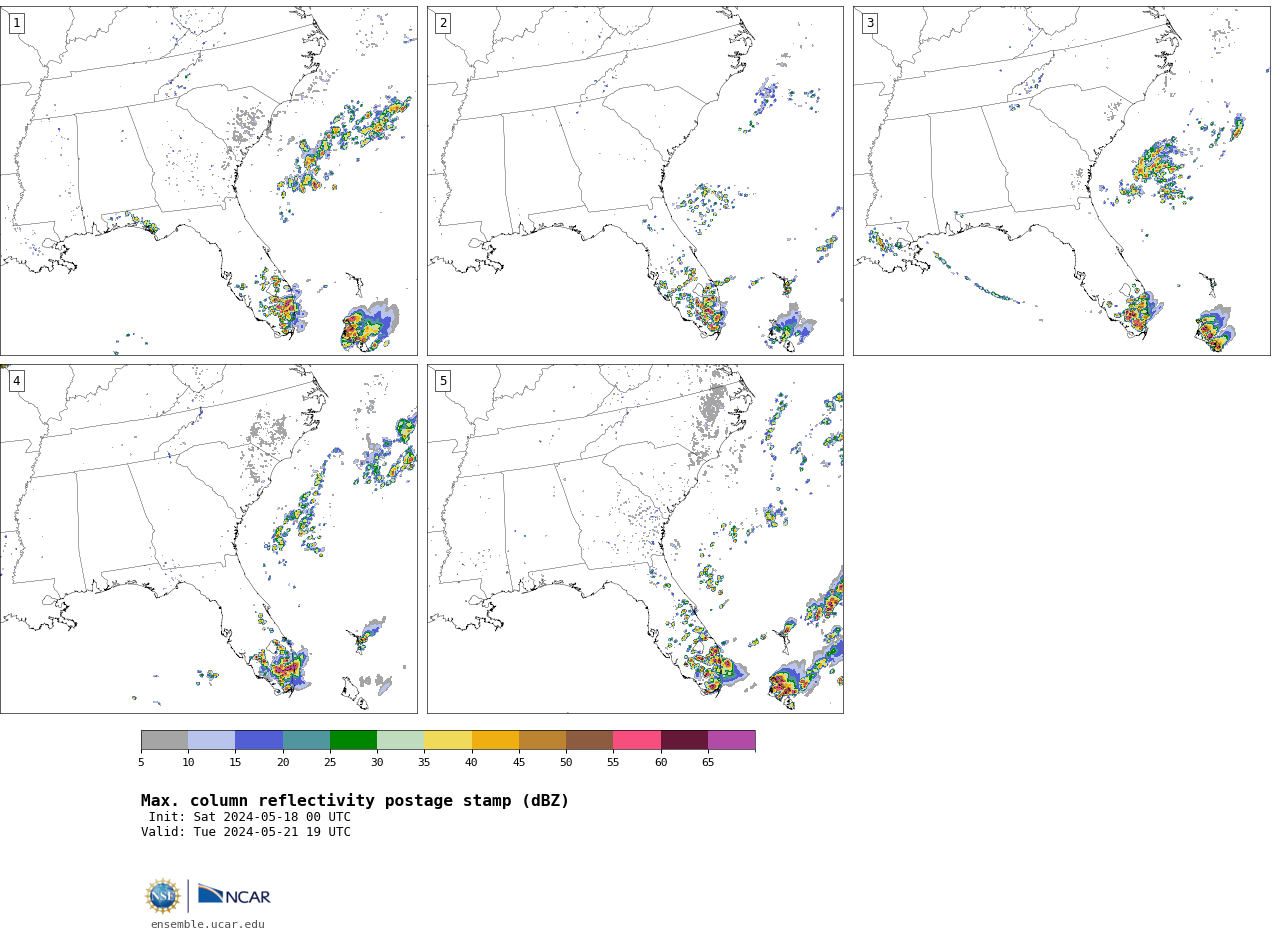Click the yellow 35-40 dBZ swatch
The height and width of the screenshot is (936, 1280).
(448, 740)
